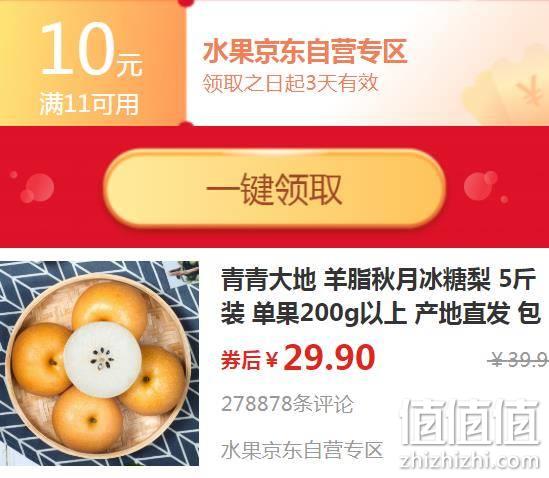Tap the struck-through ¥39.9 original price
The image size is (549, 478).
pyautogui.click(x=519, y=360)
